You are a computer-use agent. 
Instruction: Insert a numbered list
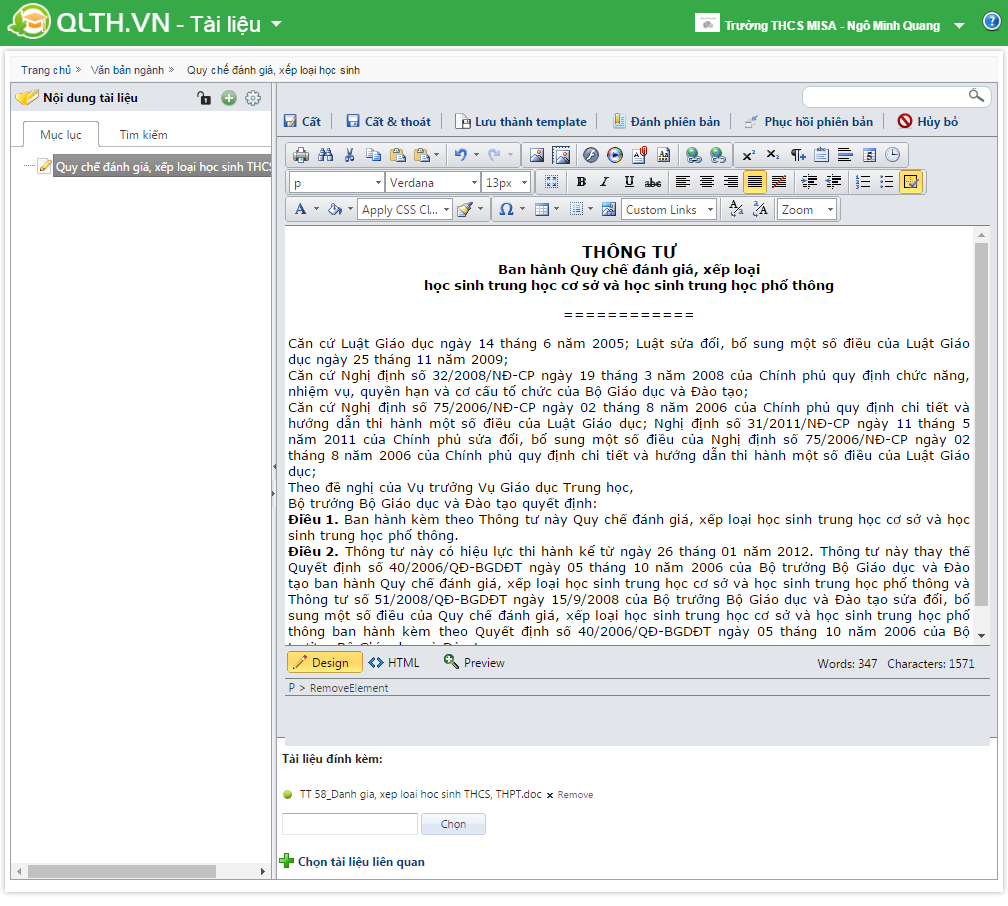(863, 182)
